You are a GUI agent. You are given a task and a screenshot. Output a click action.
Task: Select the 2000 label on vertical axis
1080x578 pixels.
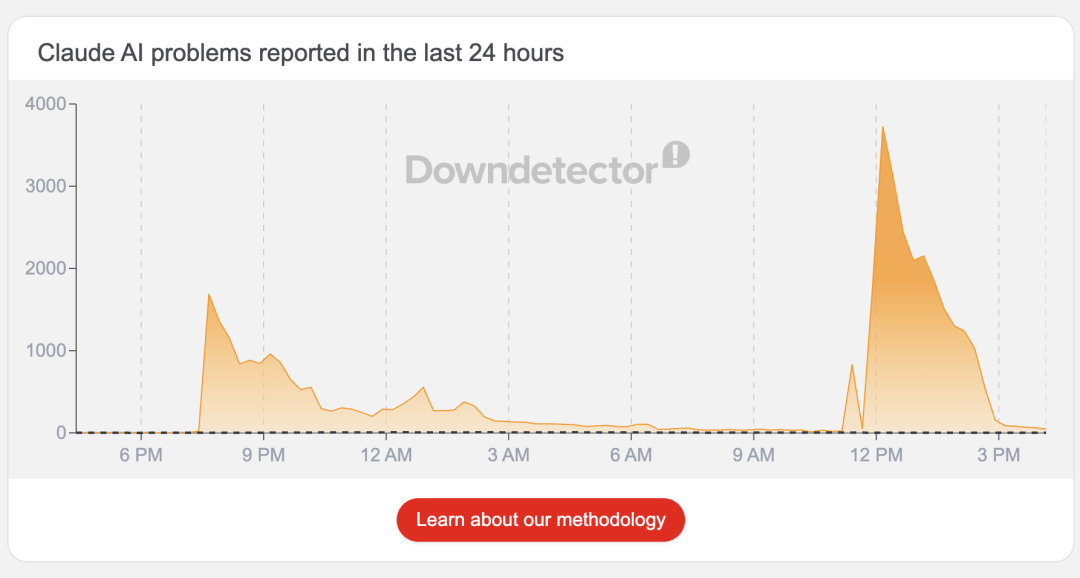[x=46, y=268]
